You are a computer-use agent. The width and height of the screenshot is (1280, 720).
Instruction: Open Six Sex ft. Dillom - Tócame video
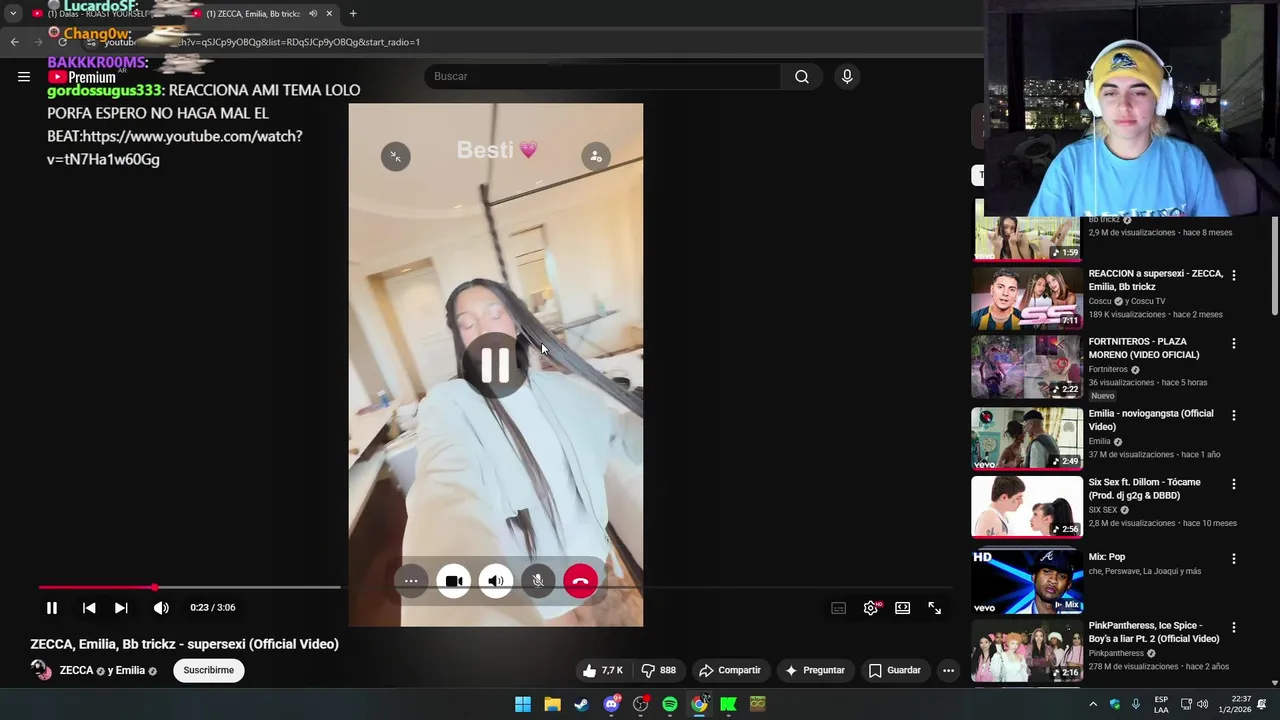click(1144, 489)
